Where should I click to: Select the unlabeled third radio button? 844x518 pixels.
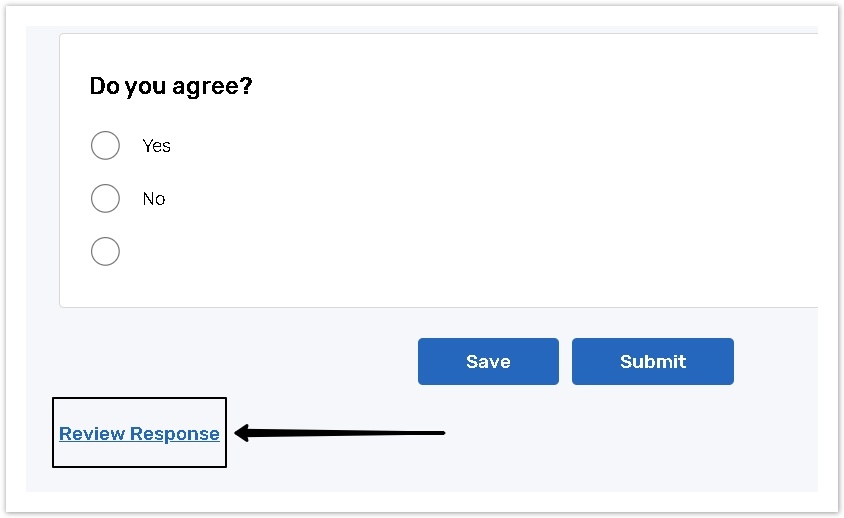coord(105,251)
